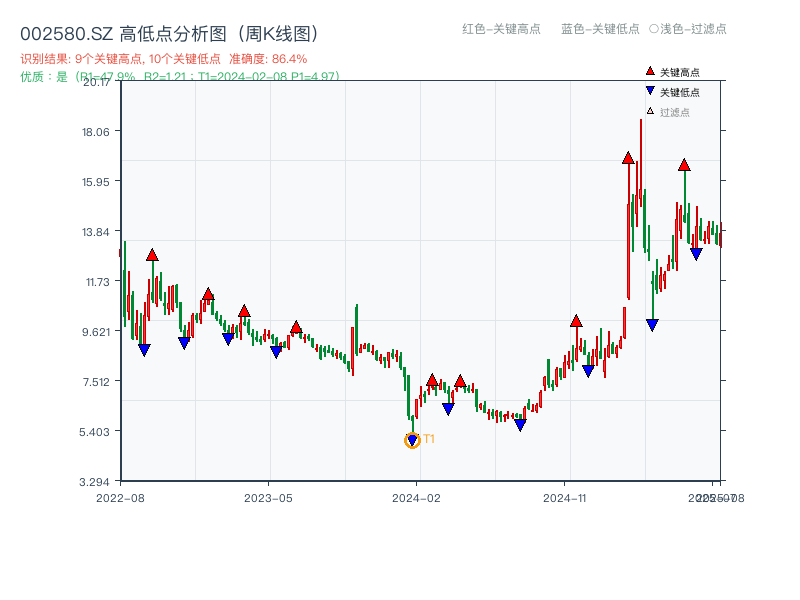
Task: Click the highest red triangle marker above 18
Action: pyautogui.click(x=627, y=156)
